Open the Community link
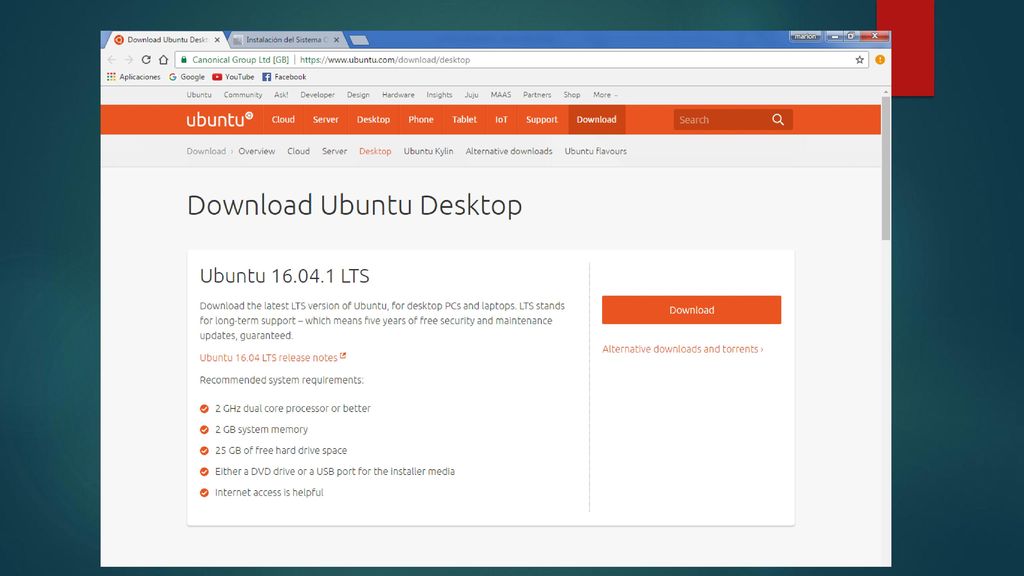Screen dimensions: 1024x576 click(243, 95)
